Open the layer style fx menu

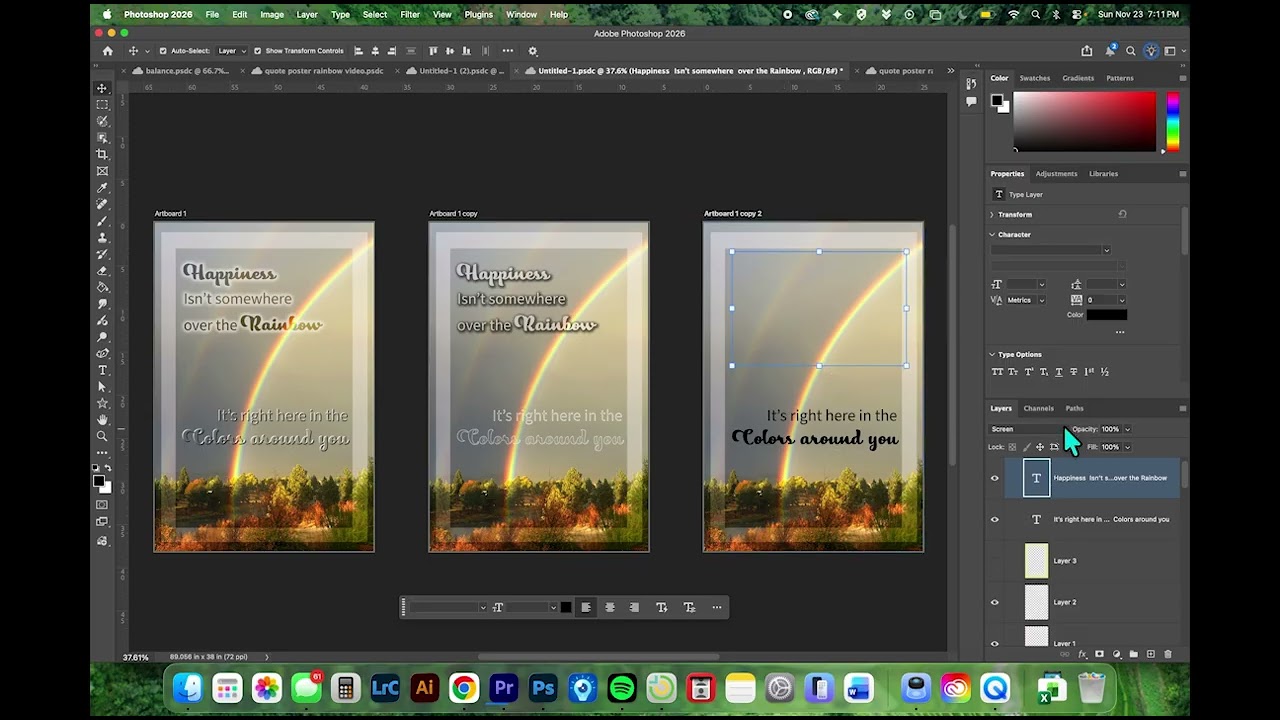coord(1082,654)
